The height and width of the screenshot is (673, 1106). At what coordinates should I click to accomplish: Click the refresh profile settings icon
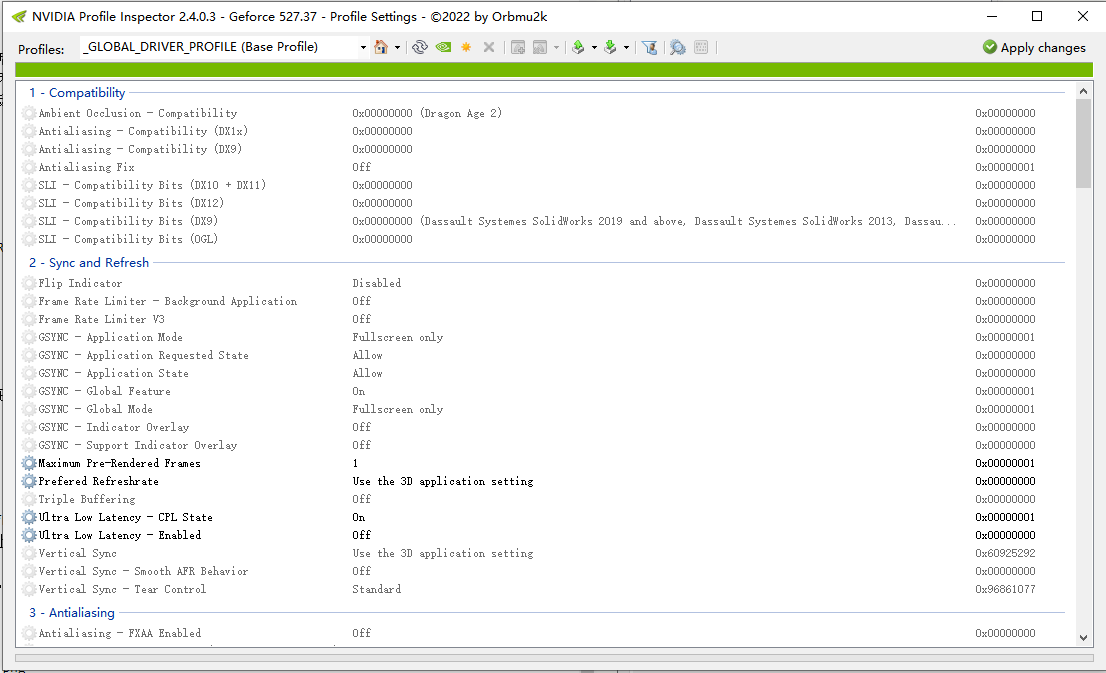click(420, 47)
